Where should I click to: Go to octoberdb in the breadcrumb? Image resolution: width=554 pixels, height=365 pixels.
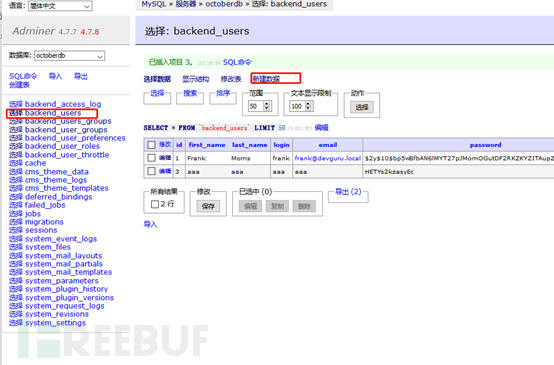[224, 4]
